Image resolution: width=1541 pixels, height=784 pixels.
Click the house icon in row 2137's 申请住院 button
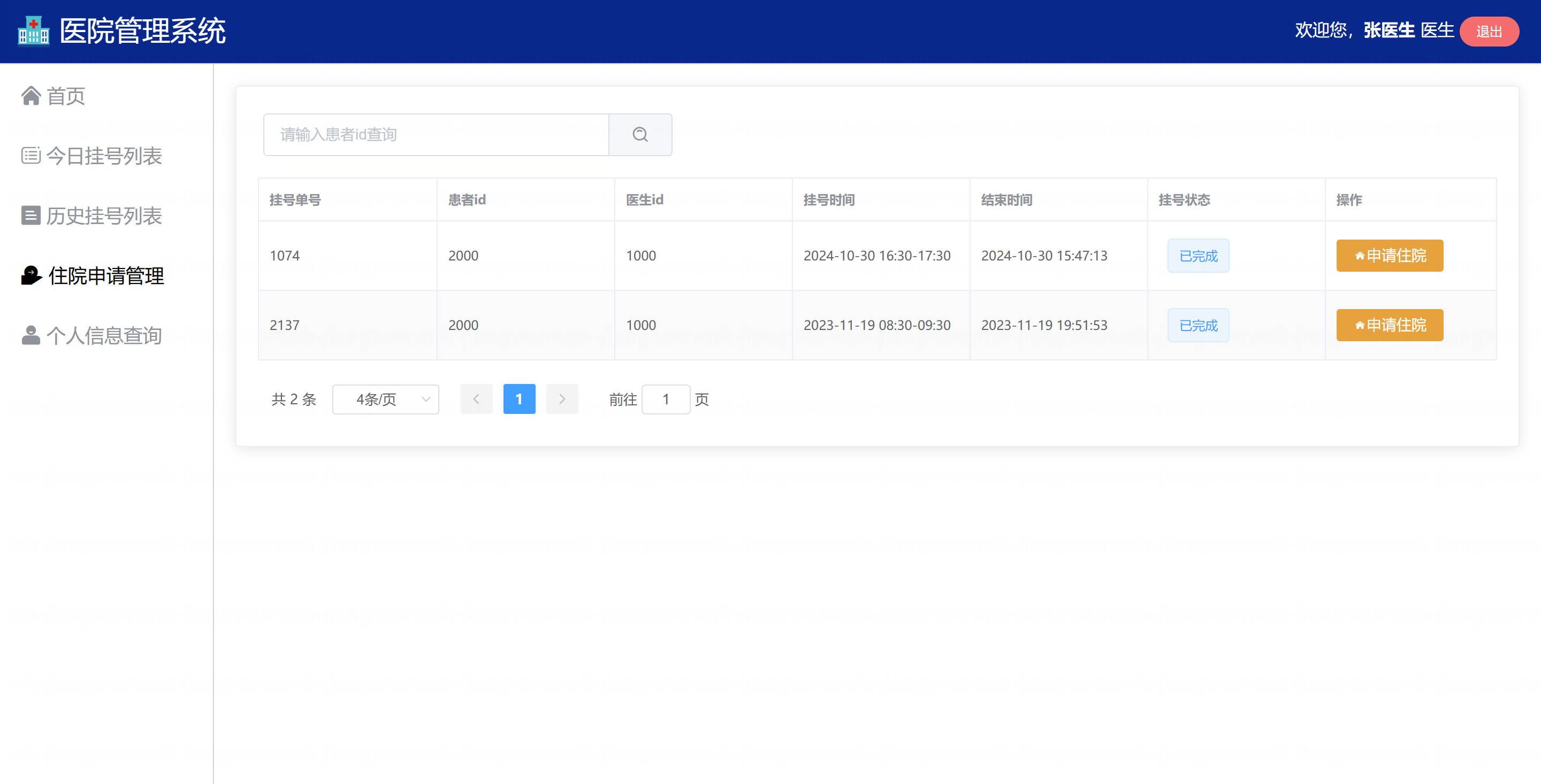point(1360,325)
